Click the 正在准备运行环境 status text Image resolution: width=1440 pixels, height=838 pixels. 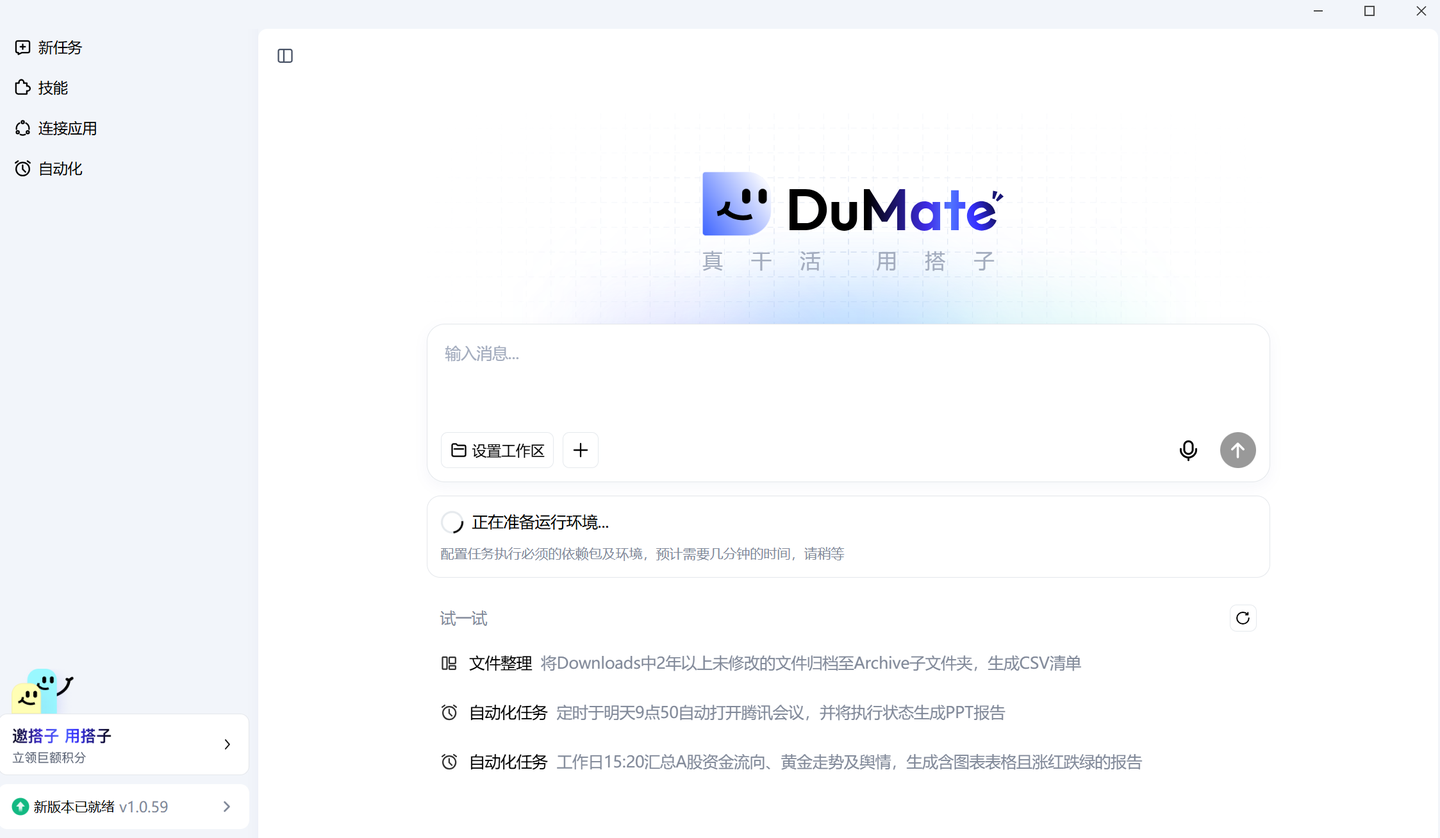(540, 522)
